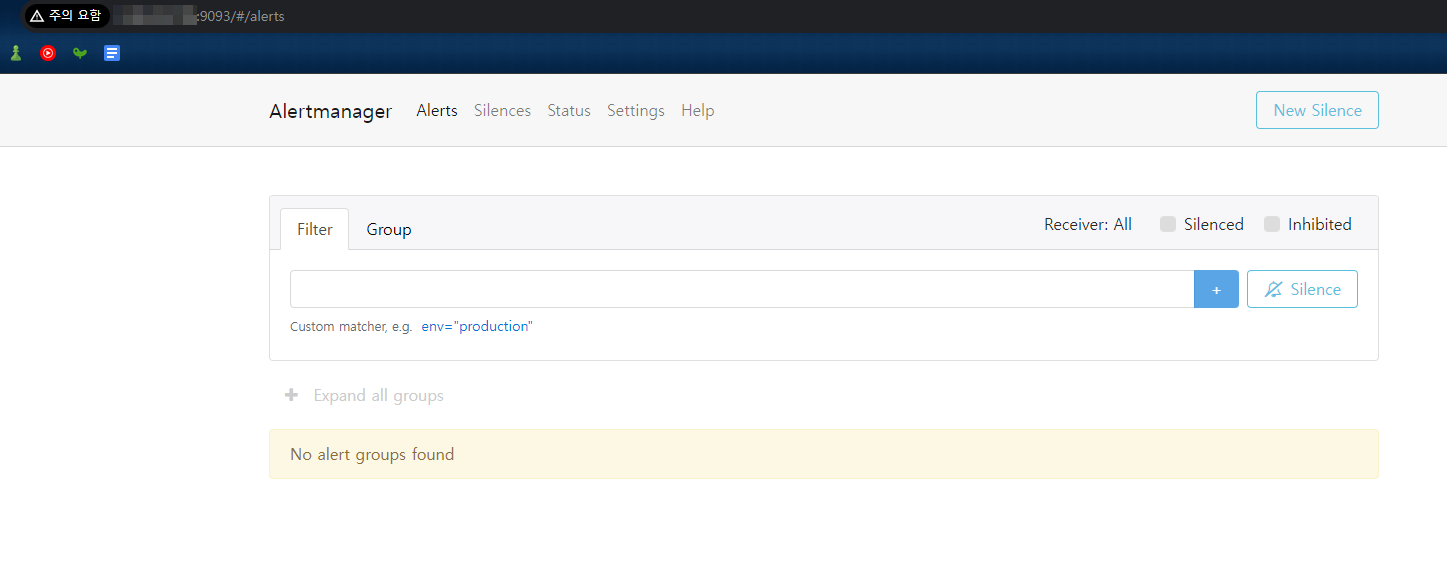Viewport: 1447px width, 582px height.
Task: Click the Alertmanager brand link
Action: coord(331,111)
